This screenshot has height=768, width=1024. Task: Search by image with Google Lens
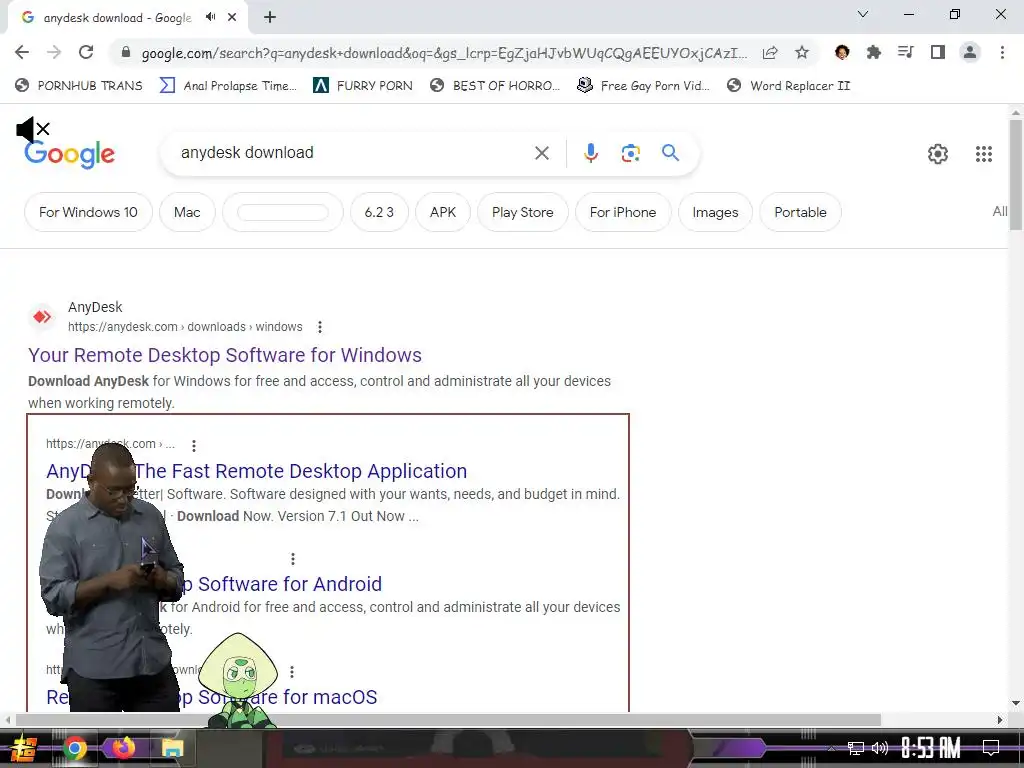(630, 153)
